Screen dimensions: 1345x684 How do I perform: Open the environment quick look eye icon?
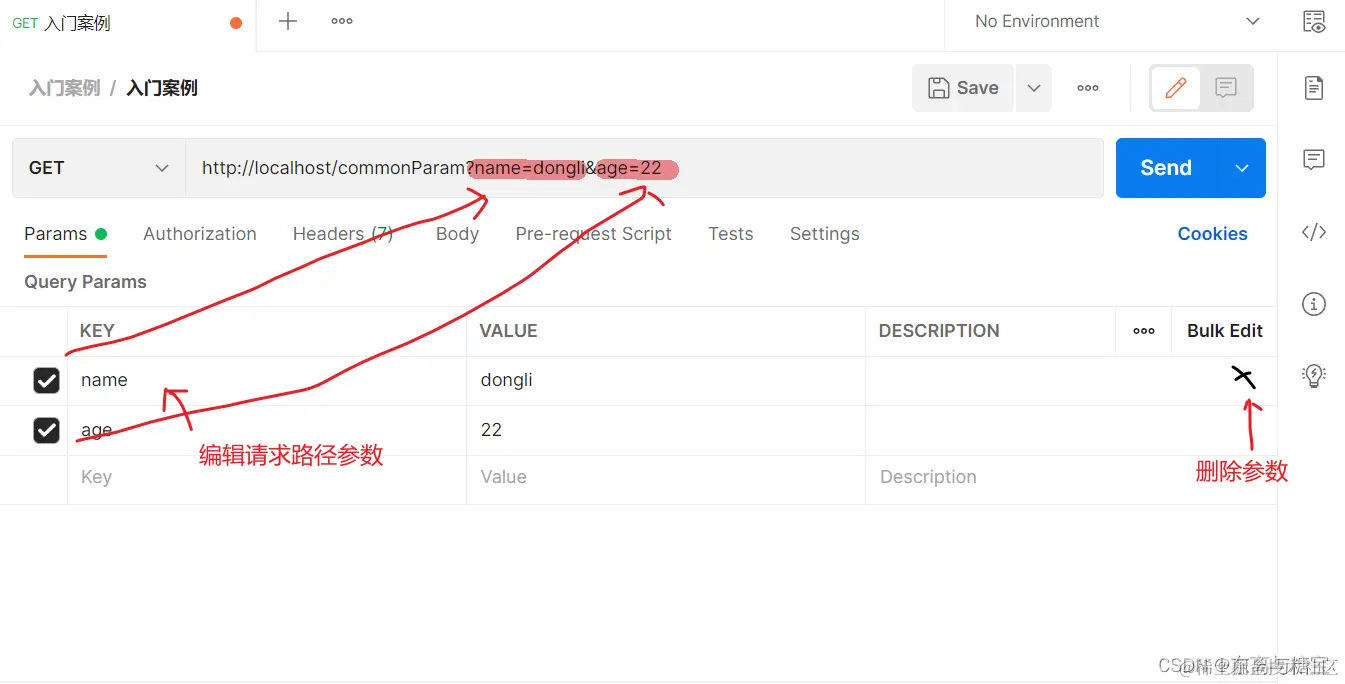coord(1314,21)
